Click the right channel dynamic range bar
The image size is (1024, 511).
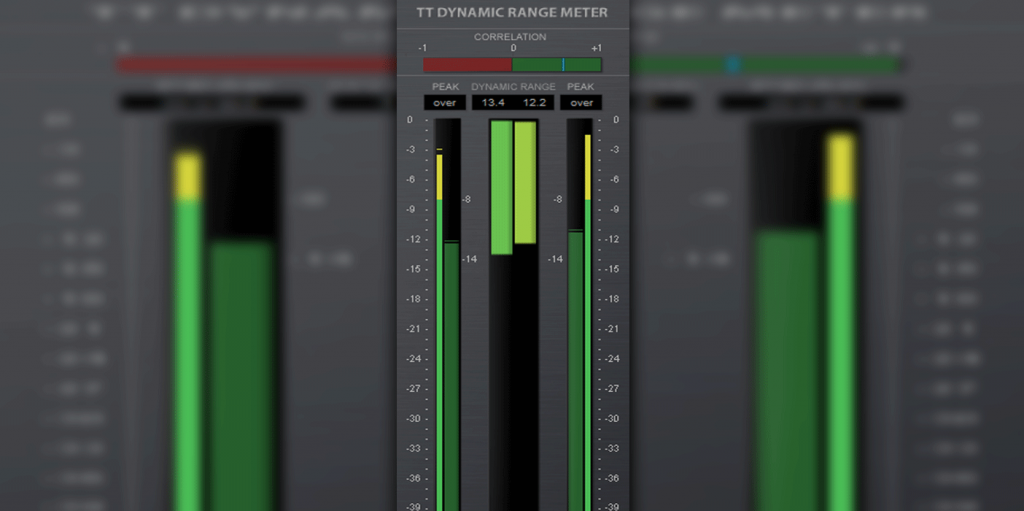click(x=525, y=182)
